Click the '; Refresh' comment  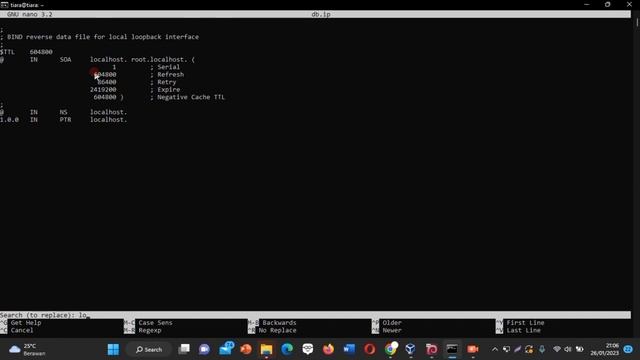(x=167, y=75)
